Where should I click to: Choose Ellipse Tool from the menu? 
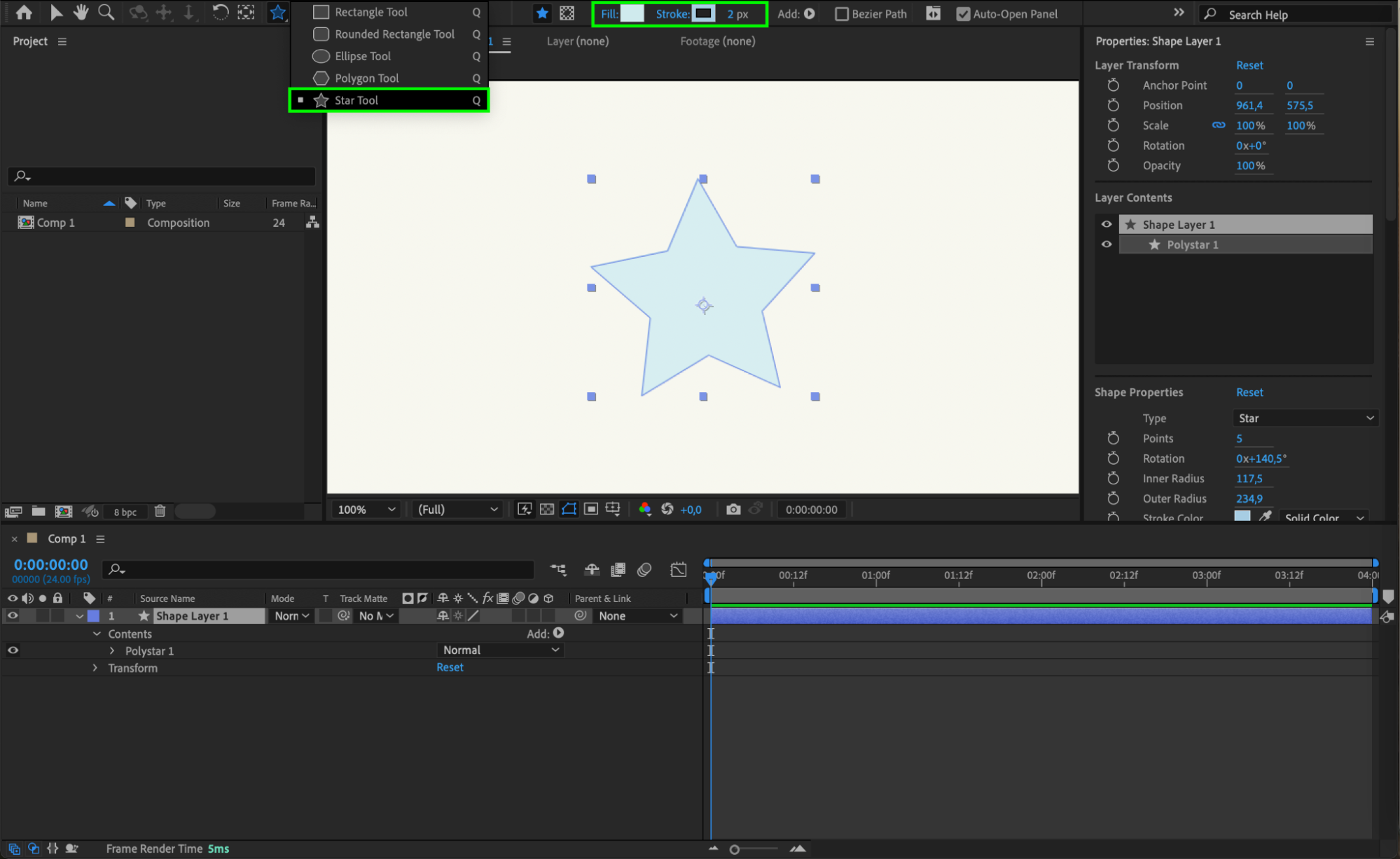(362, 56)
